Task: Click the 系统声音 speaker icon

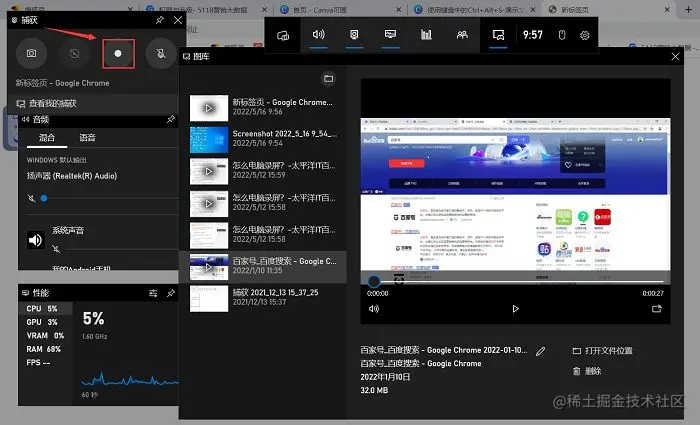Action: pos(35,240)
